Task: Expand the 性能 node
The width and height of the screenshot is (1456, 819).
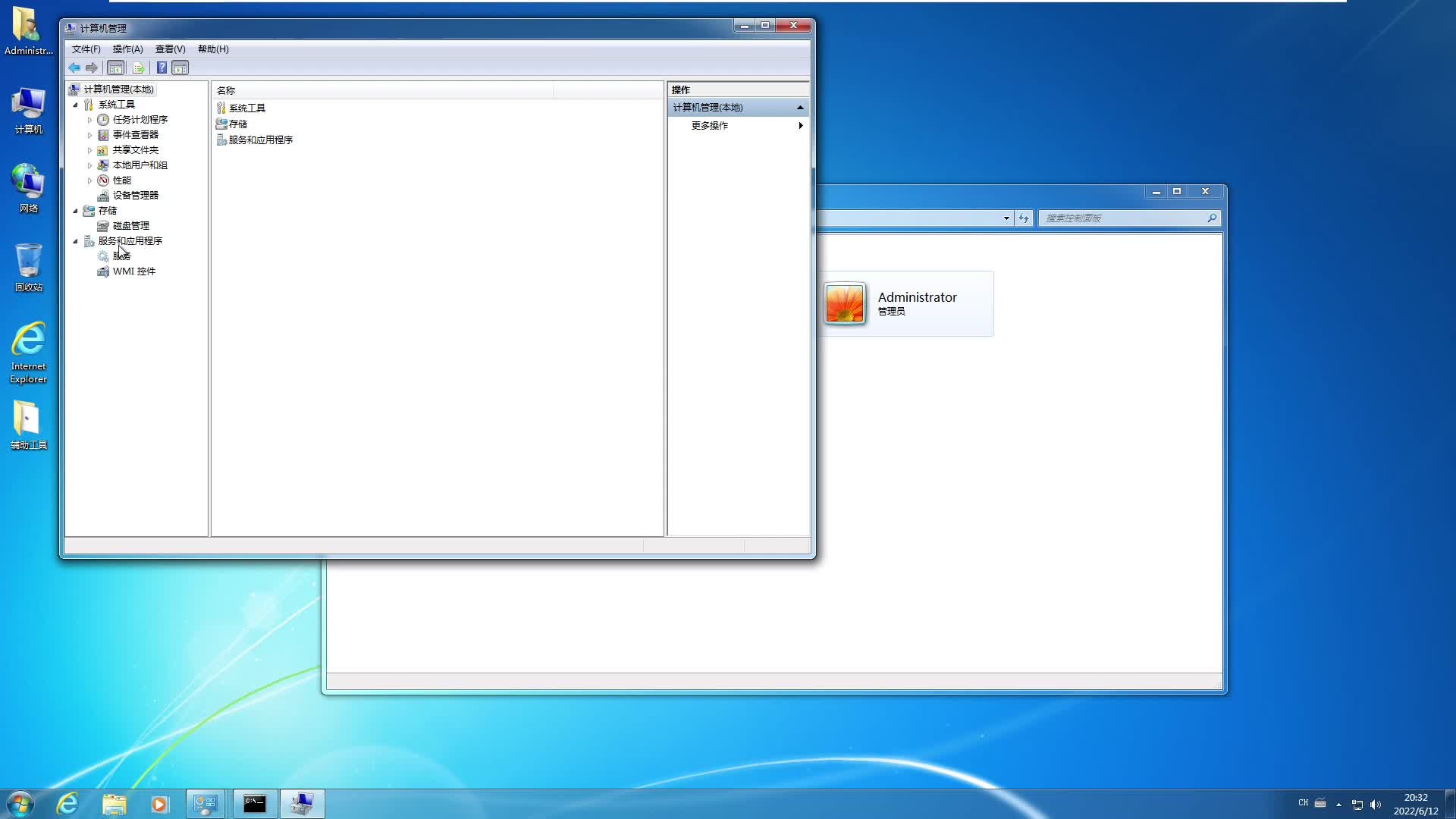Action: click(89, 180)
